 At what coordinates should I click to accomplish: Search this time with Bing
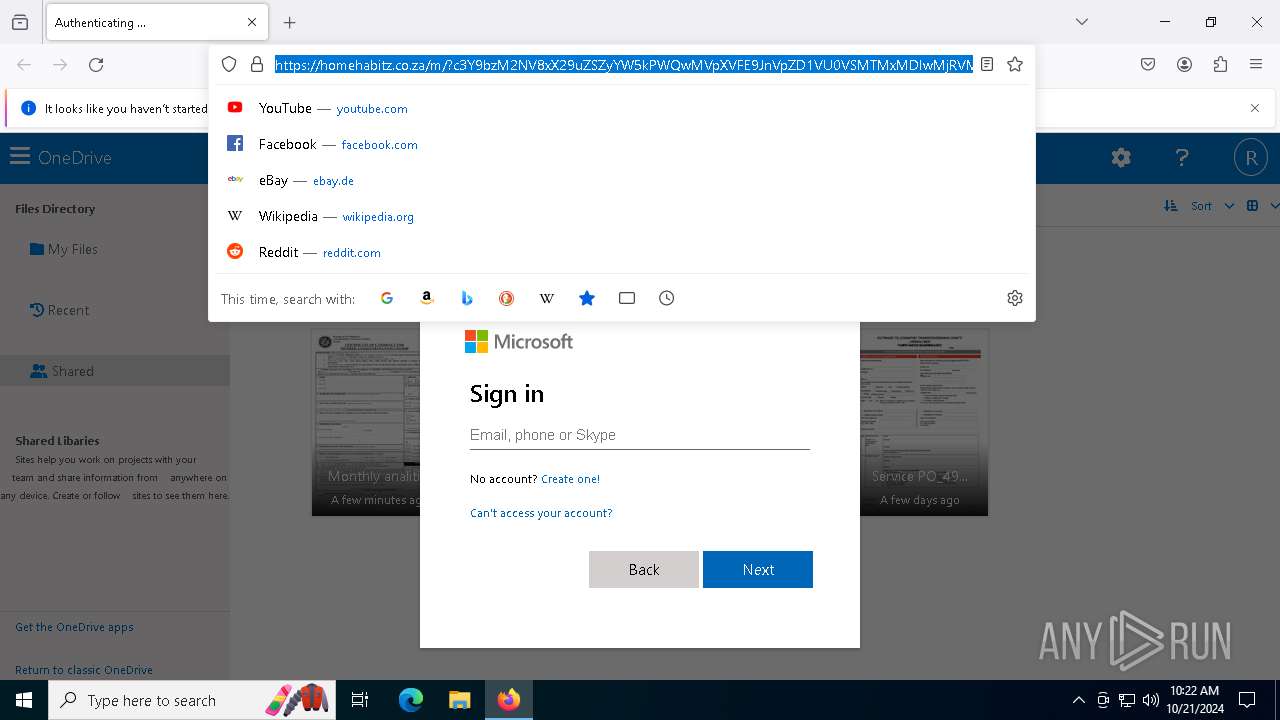point(467,298)
